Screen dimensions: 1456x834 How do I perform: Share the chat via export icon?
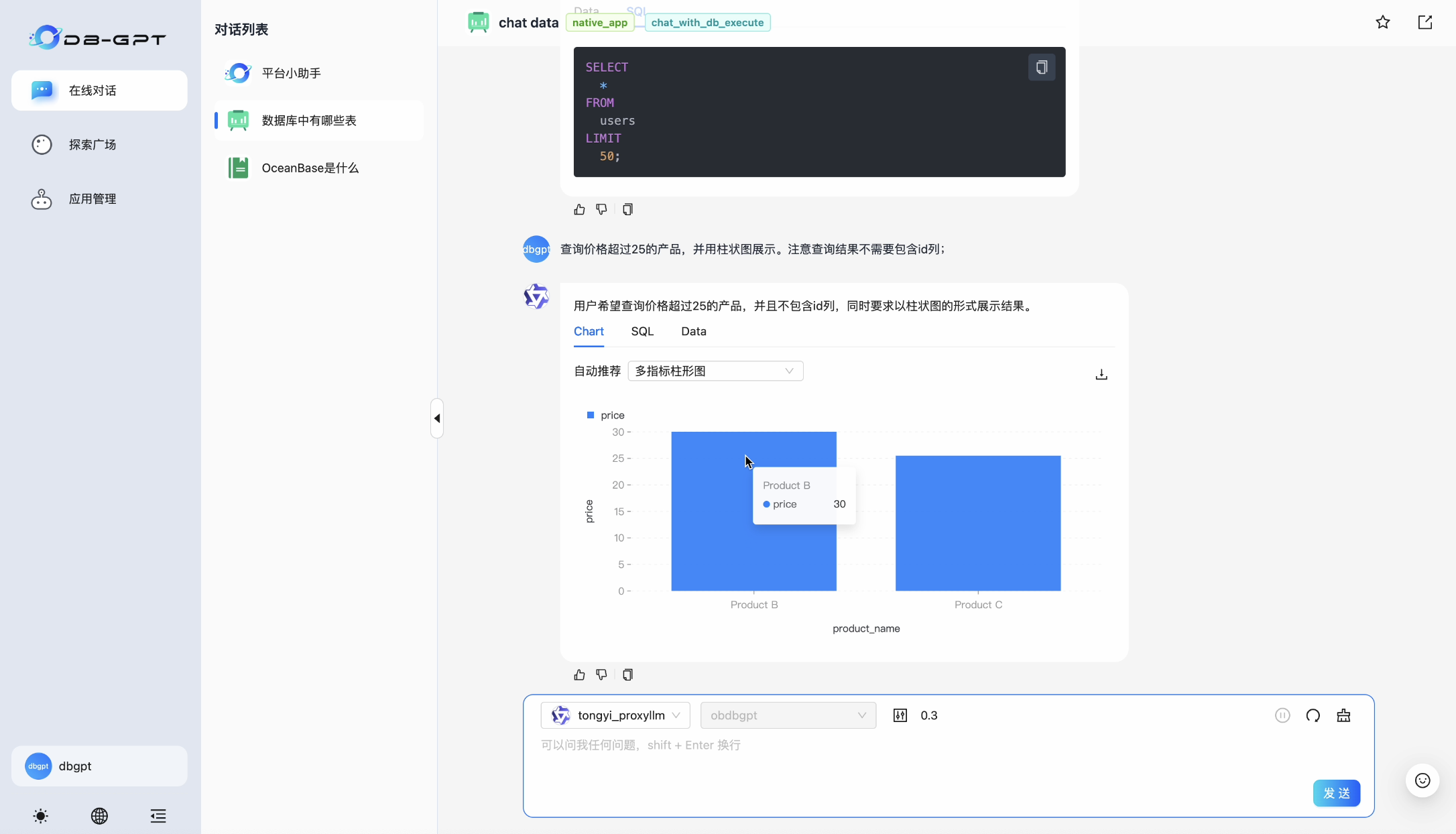click(1424, 22)
